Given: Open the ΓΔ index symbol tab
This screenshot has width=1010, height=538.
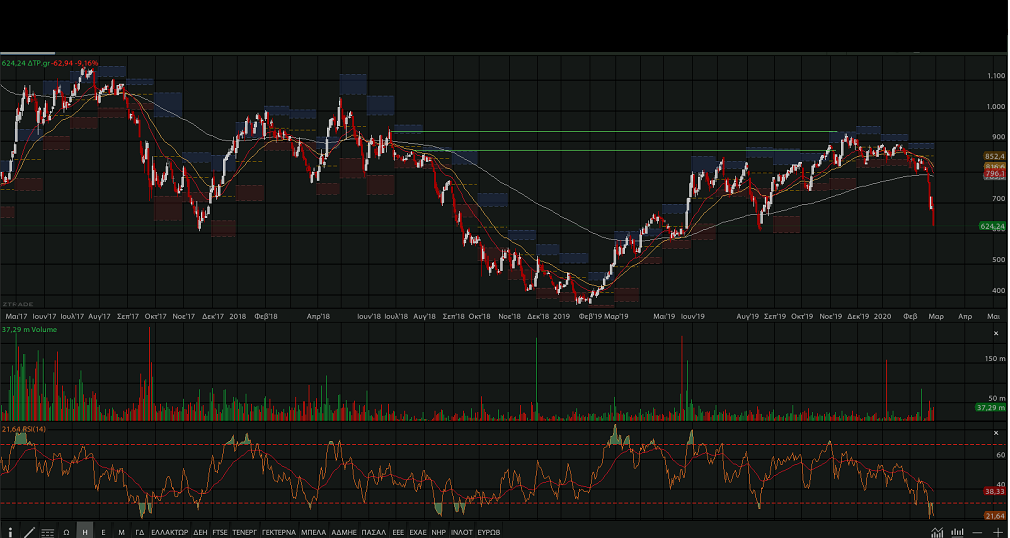Looking at the screenshot, I should [140, 532].
